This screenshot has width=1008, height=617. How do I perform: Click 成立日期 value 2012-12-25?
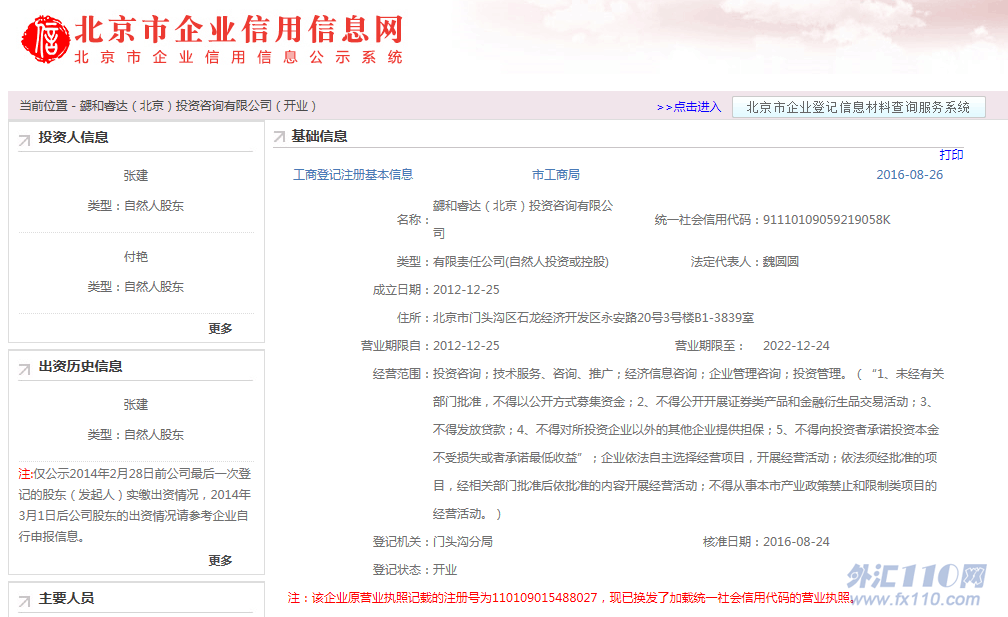(x=466, y=290)
